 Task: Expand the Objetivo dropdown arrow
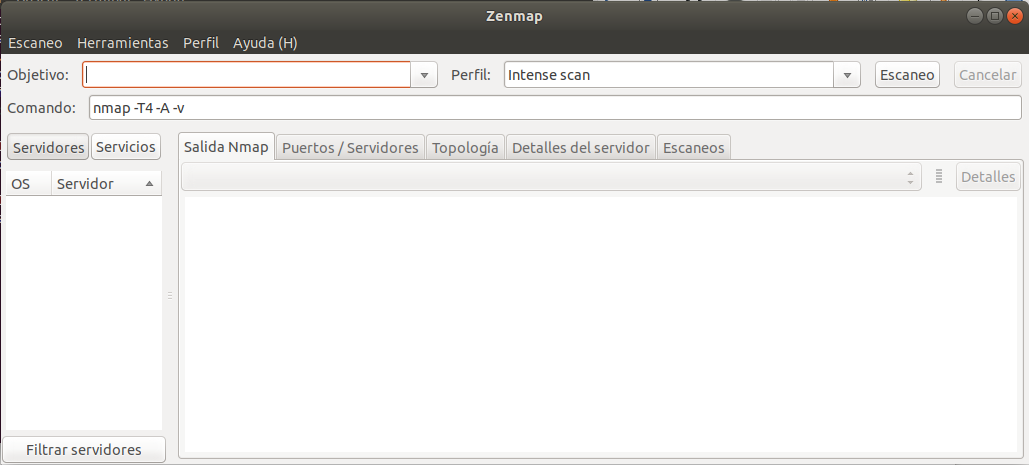click(x=425, y=75)
